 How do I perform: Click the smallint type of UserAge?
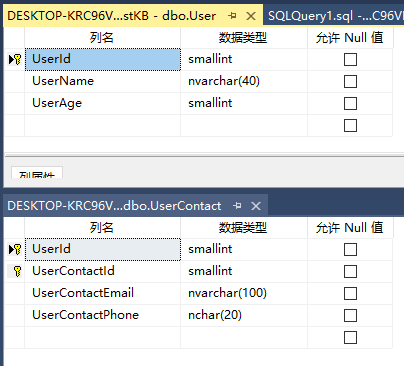(x=244, y=103)
